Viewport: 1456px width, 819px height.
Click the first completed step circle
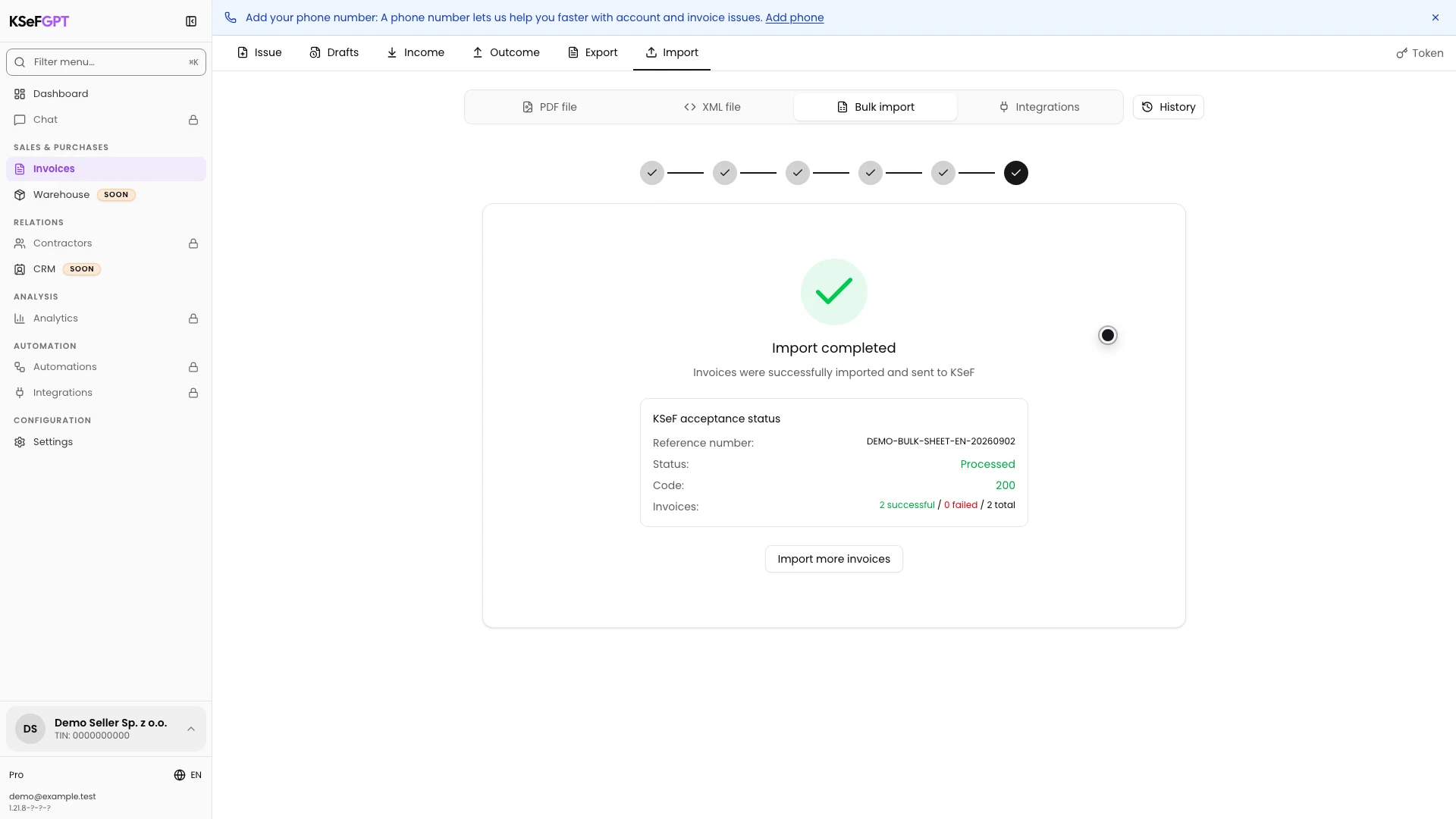point(652,173)
